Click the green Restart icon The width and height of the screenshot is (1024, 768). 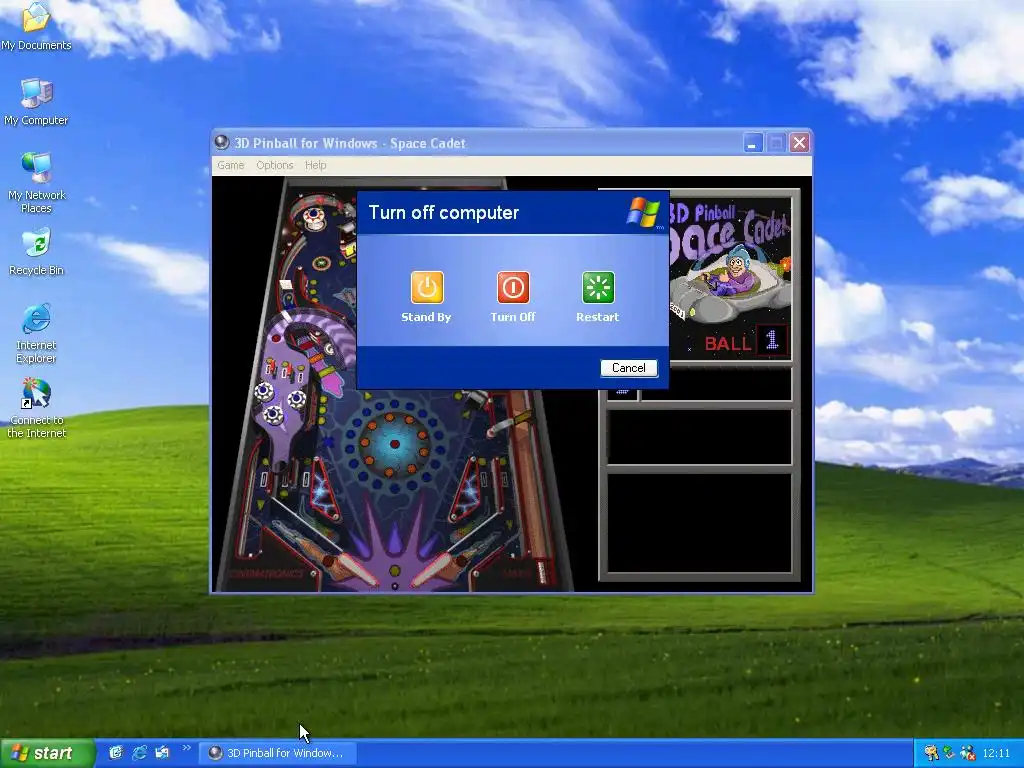click(x=598, y=287)
